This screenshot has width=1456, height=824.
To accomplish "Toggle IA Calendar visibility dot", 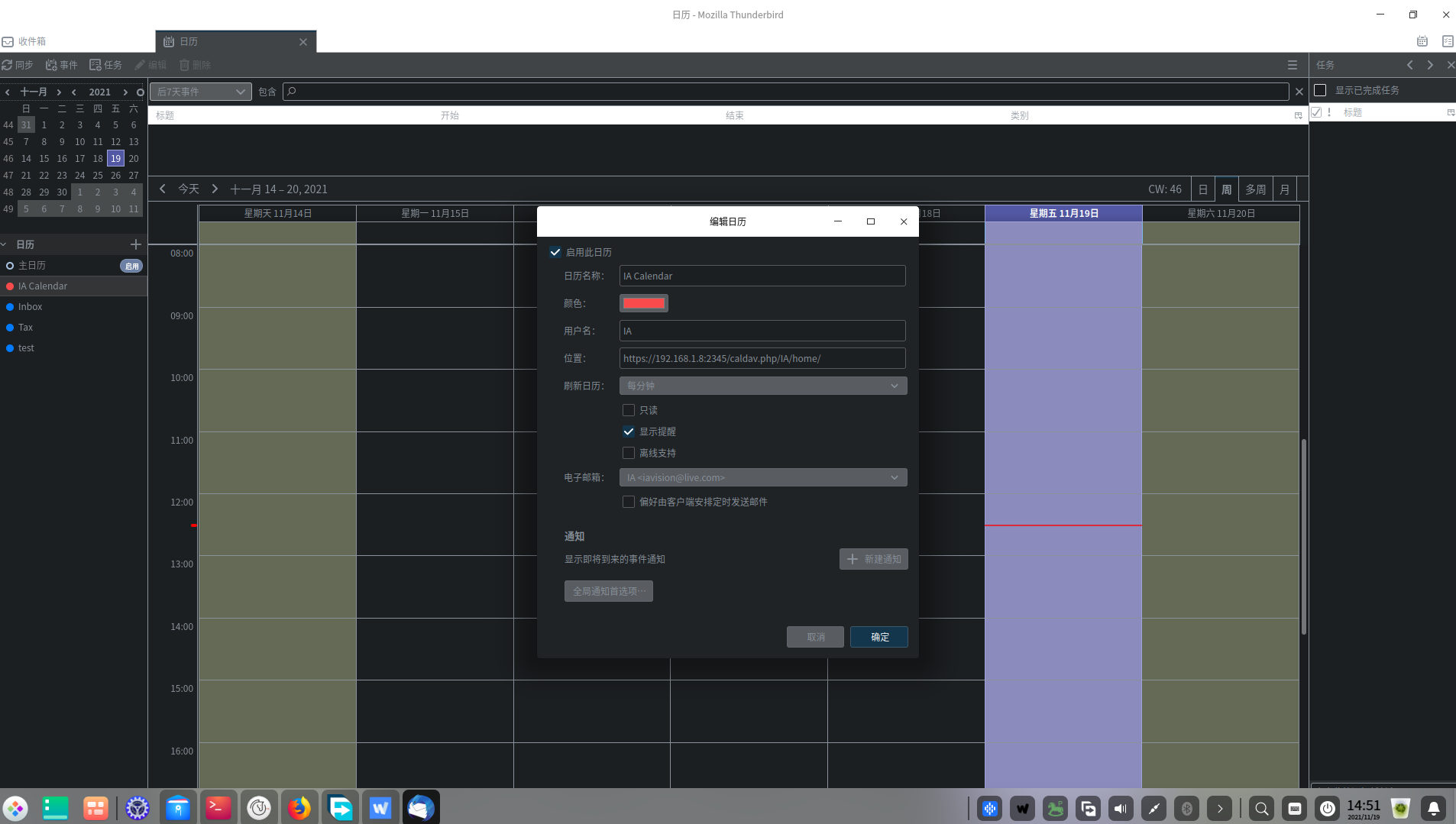I will [10, 286].
